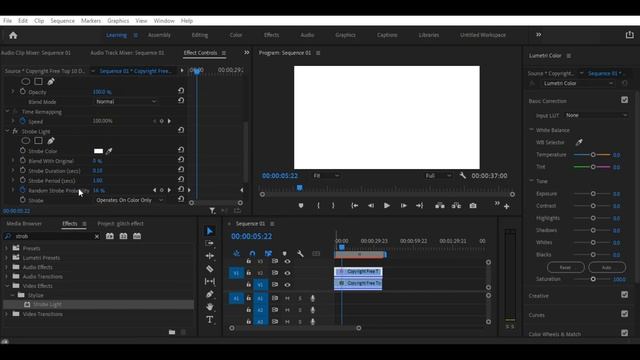Screen dimensions: 640x360
Task: Select the Pen tool in the toolbar
Action: (209, 294)
